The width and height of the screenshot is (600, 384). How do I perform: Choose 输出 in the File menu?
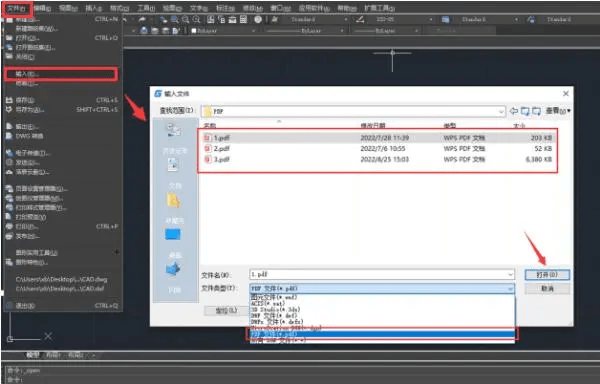click(62, 127)
